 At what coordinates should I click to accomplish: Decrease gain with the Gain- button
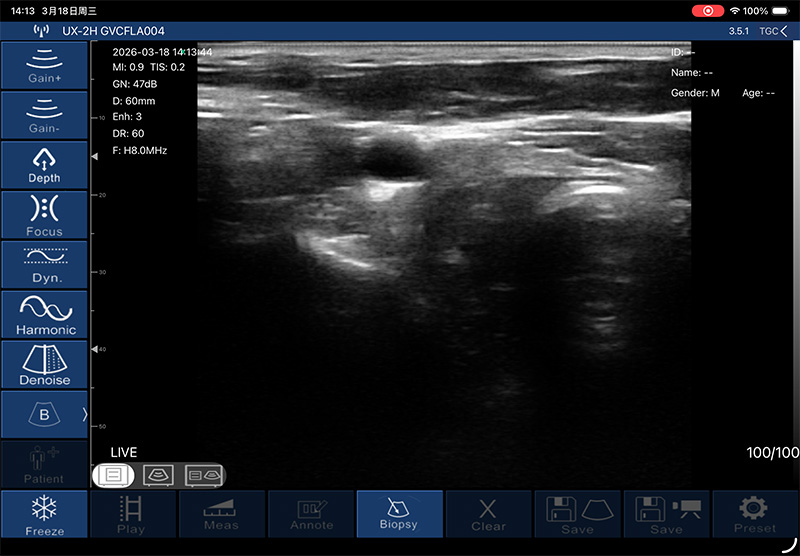(44, 114)
